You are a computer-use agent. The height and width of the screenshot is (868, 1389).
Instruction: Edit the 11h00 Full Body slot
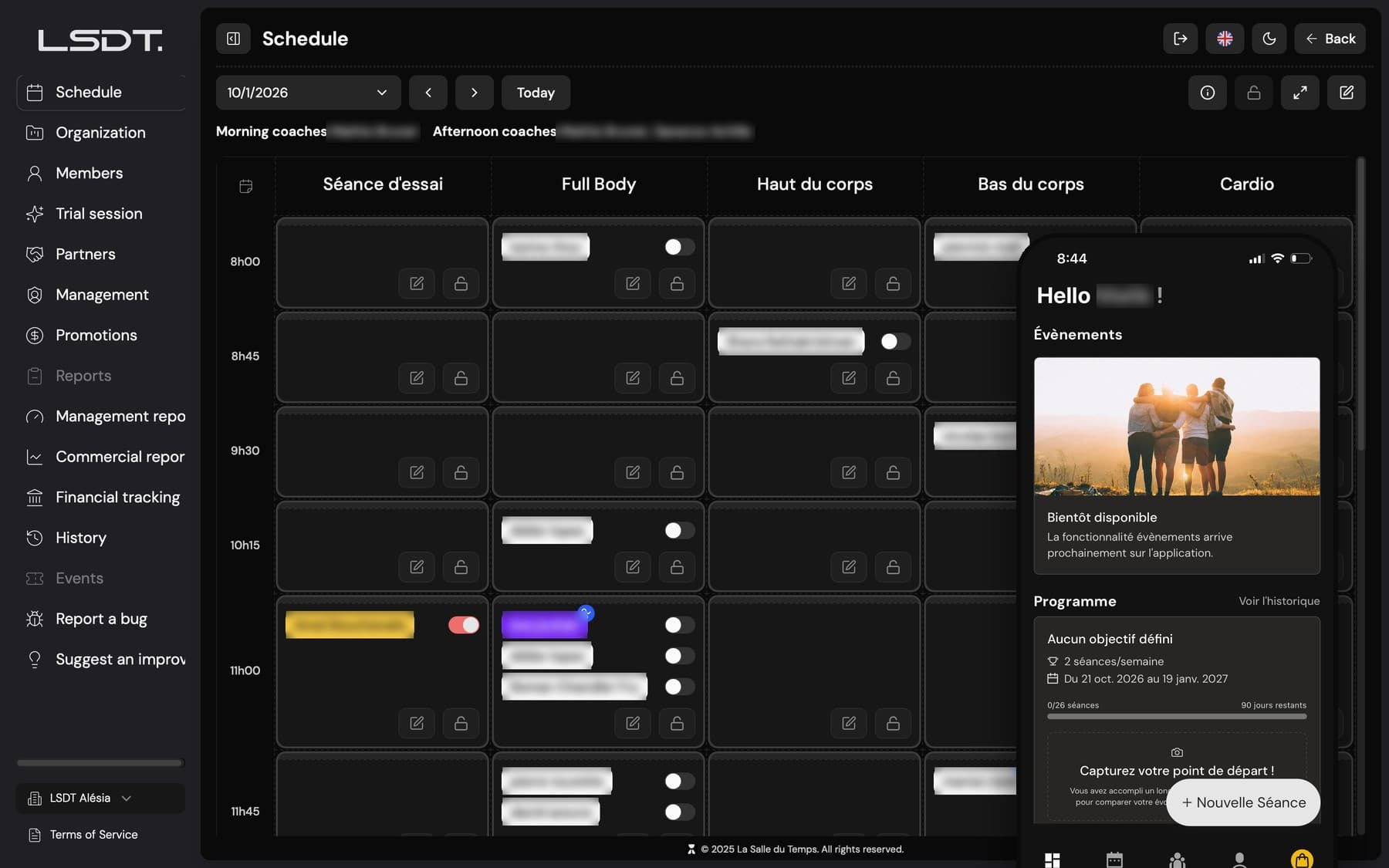633,723
